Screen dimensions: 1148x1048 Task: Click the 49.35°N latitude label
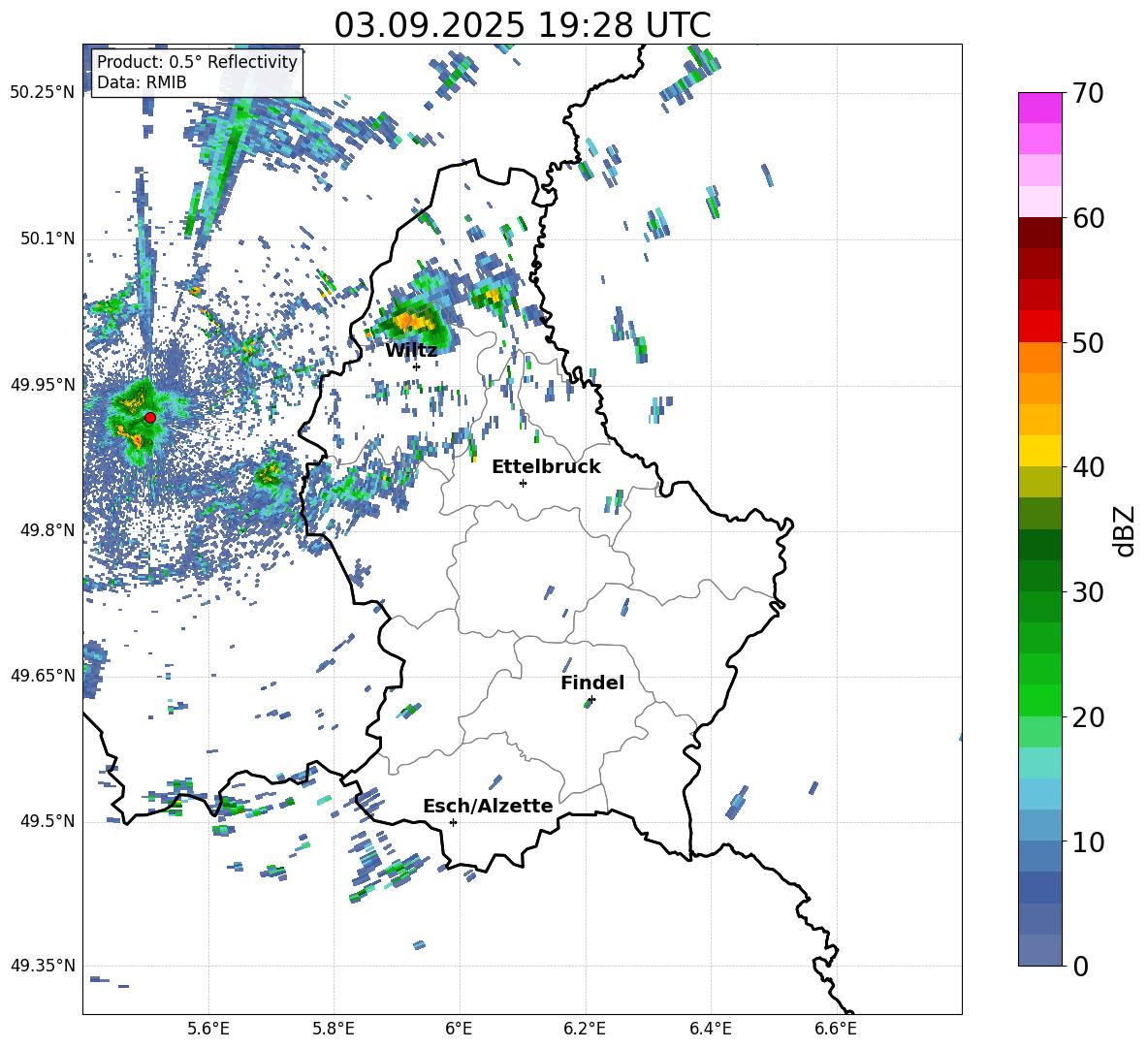tap(43, 966)
